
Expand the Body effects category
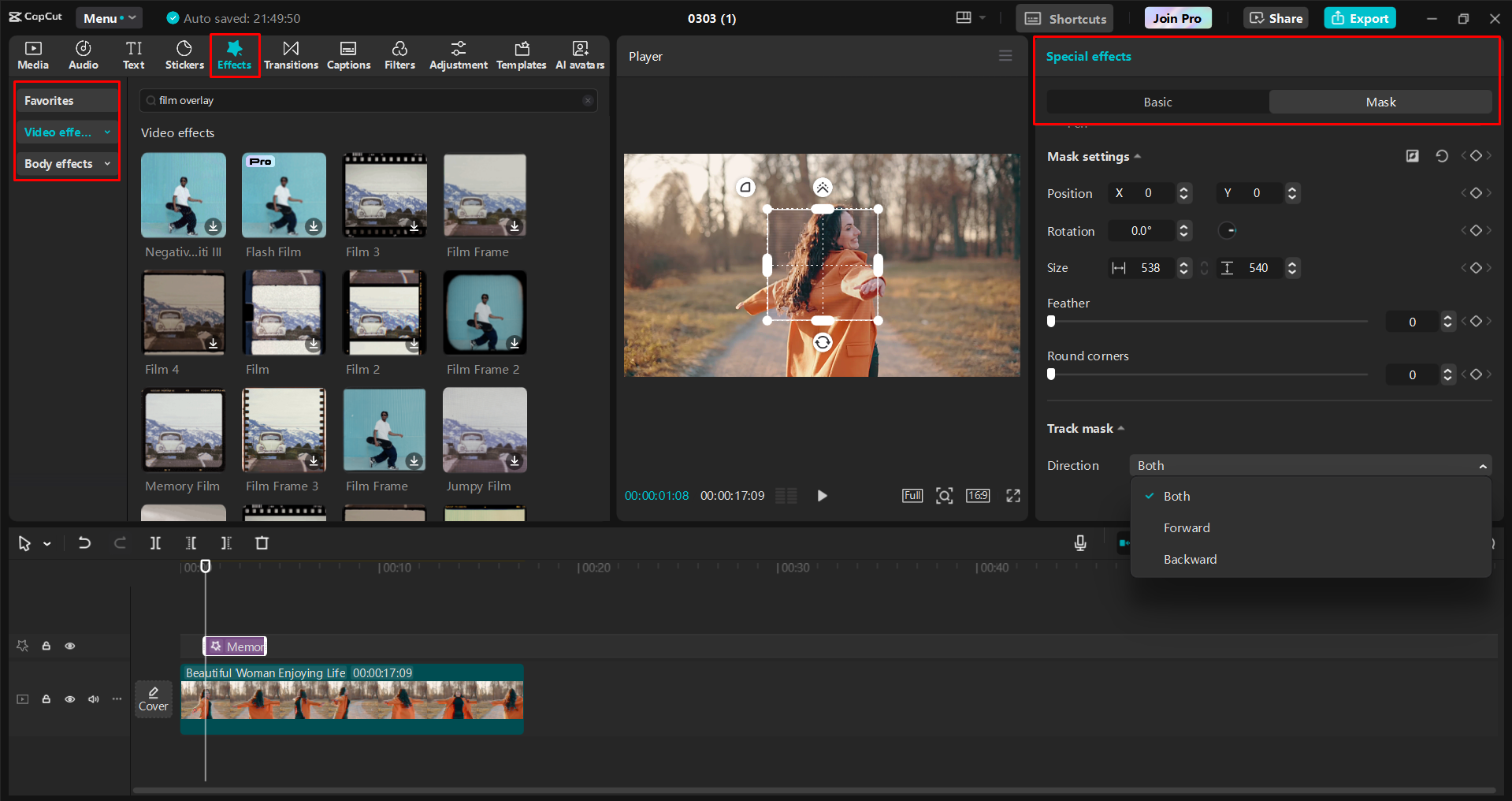click(67, 164)
